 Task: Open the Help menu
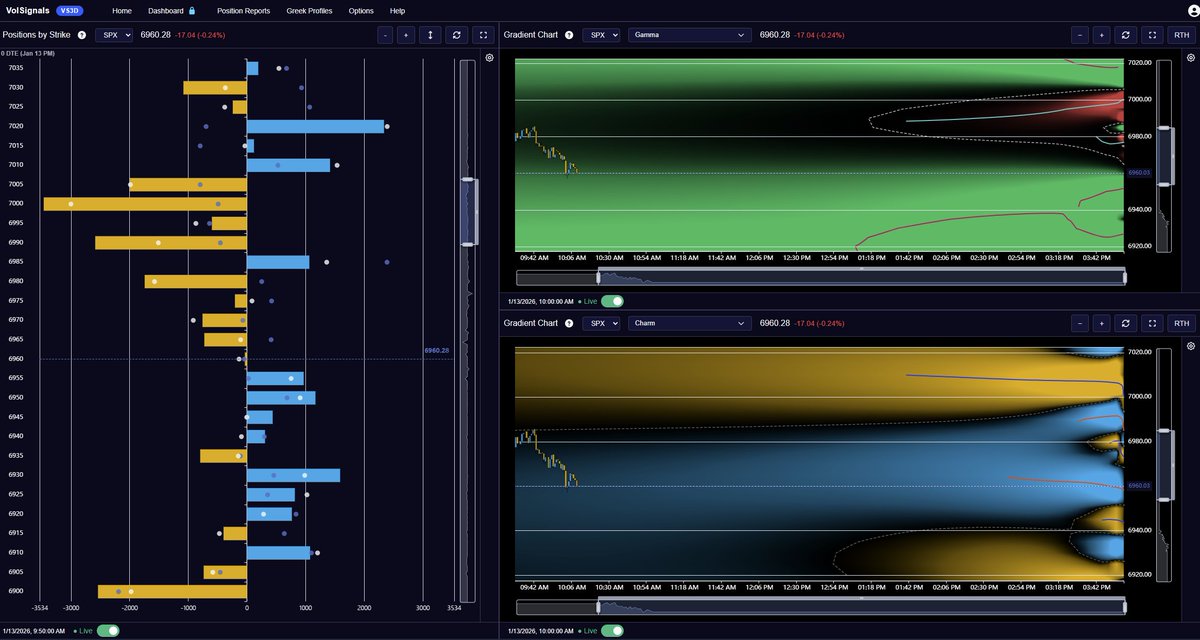click(397, 10)
